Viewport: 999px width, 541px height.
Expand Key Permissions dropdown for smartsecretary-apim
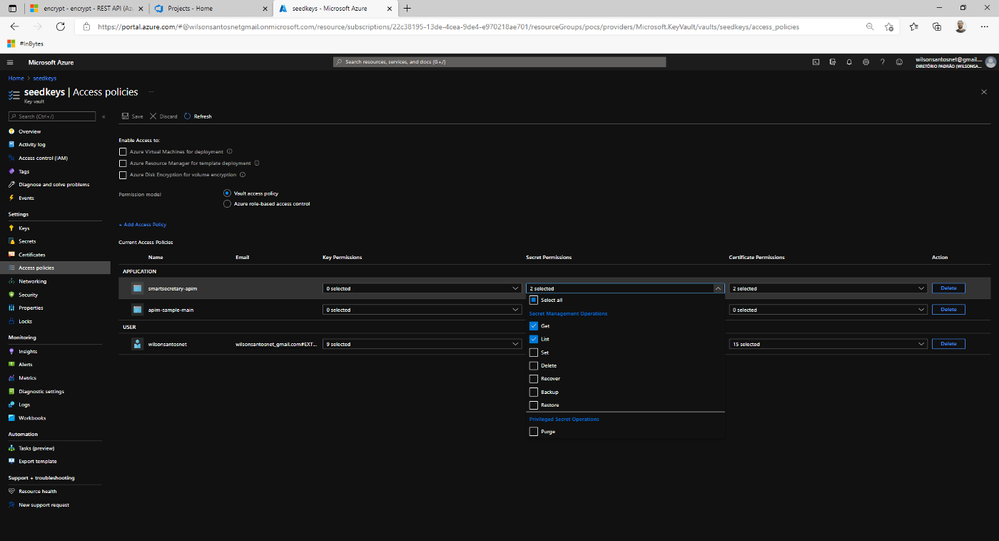tap(422, 288)
